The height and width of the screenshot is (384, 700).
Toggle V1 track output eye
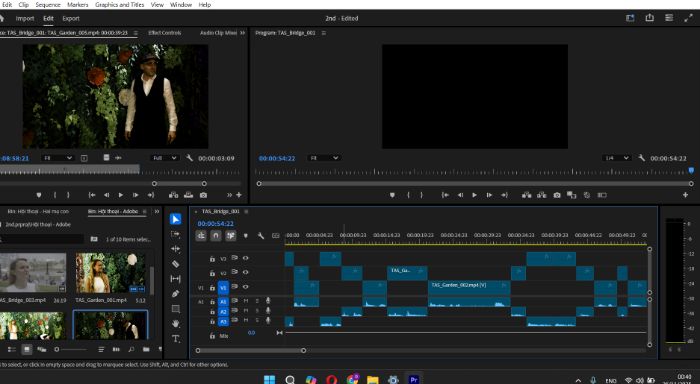245,287
